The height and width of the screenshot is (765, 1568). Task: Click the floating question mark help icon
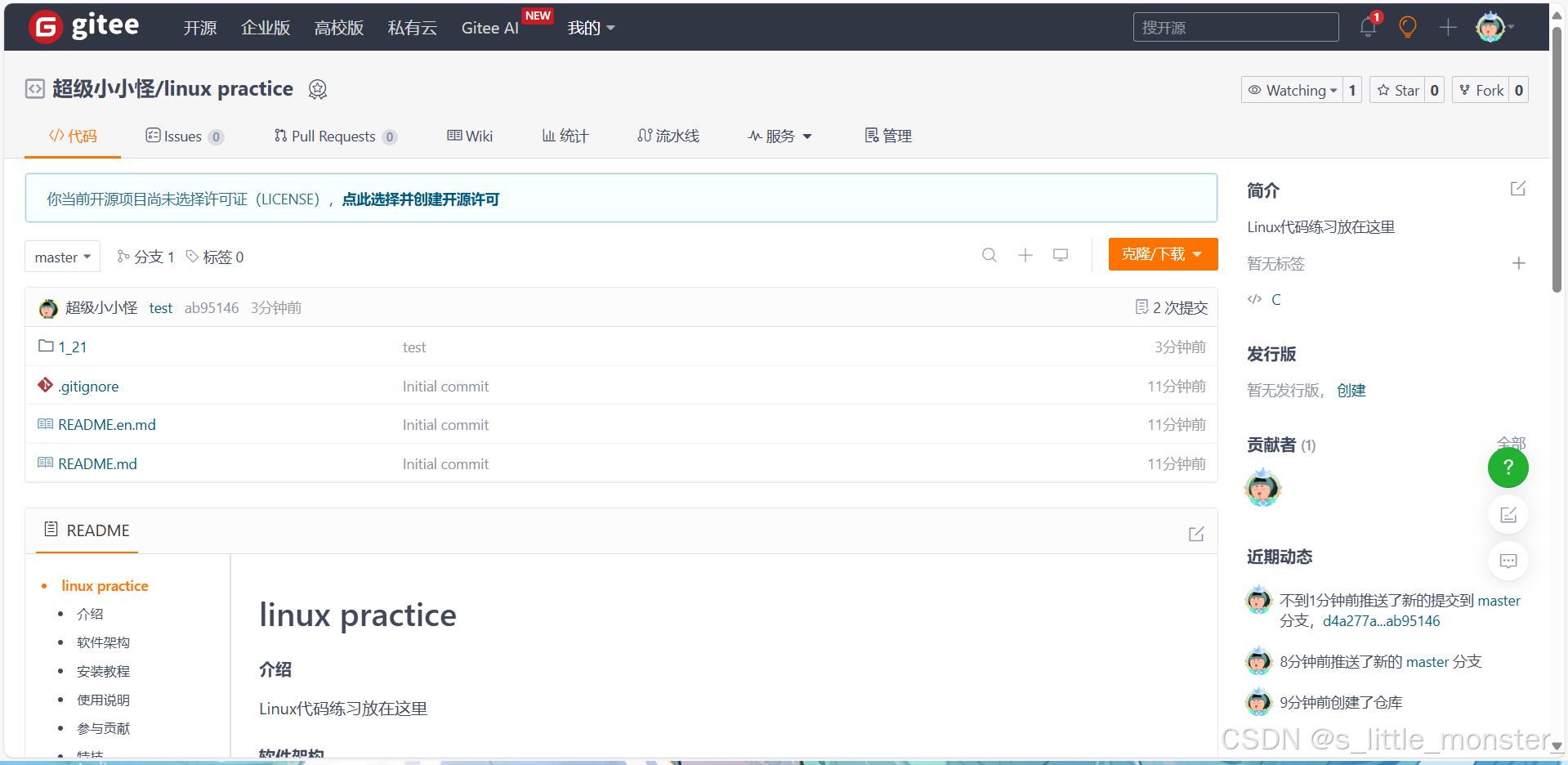pyautogui.click(x=1508, y=467)
